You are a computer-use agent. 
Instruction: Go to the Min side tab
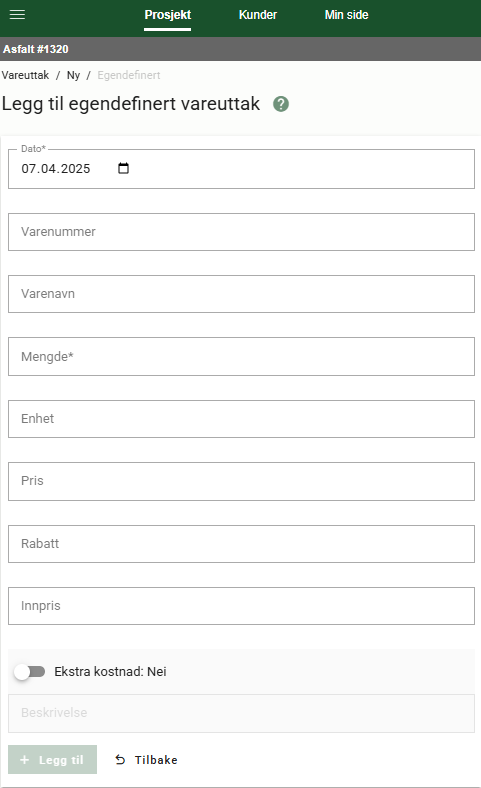(x=346, y=15)
